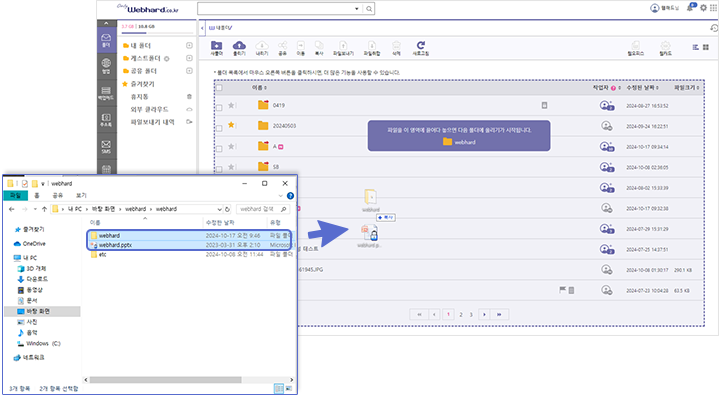
Task: Toggle the select-all checkbox in list header
Action: click(219, 88)
